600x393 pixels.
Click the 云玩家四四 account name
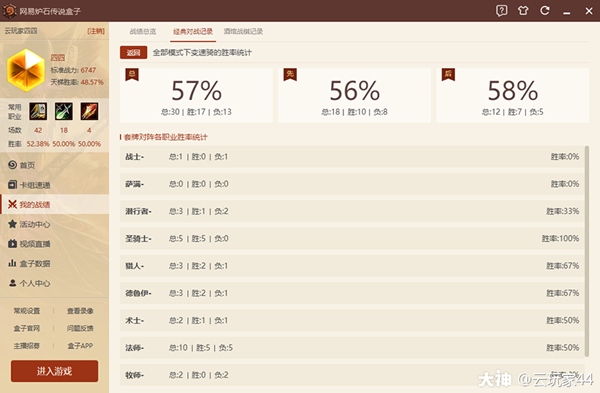click(21, 31)
